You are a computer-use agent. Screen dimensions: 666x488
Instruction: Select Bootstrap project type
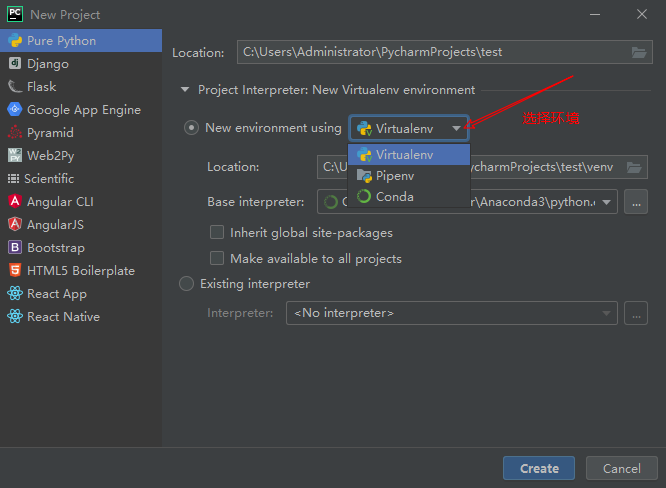(x=81, y=247)
